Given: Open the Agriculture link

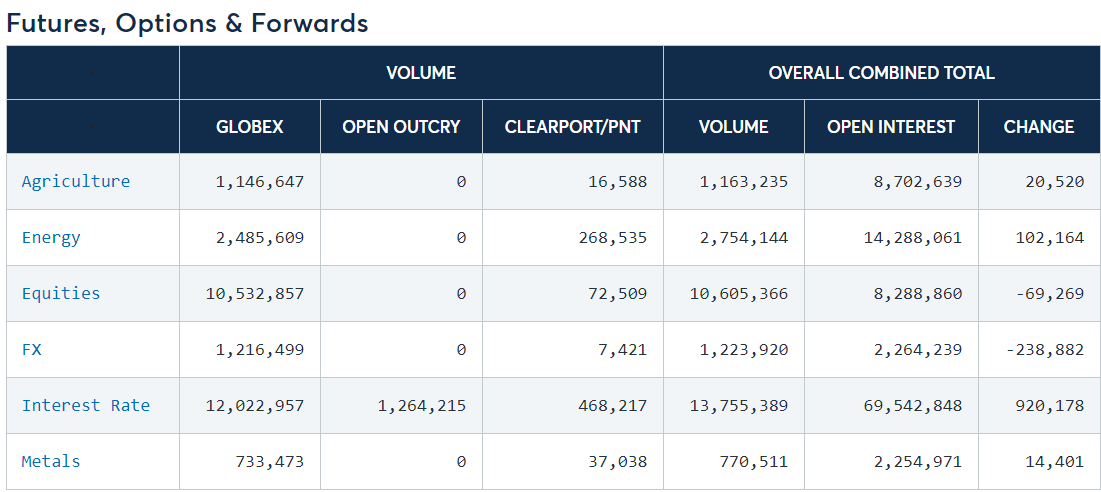Looking at the screenshot, I should pyautogui.click(x=76, y=181).
